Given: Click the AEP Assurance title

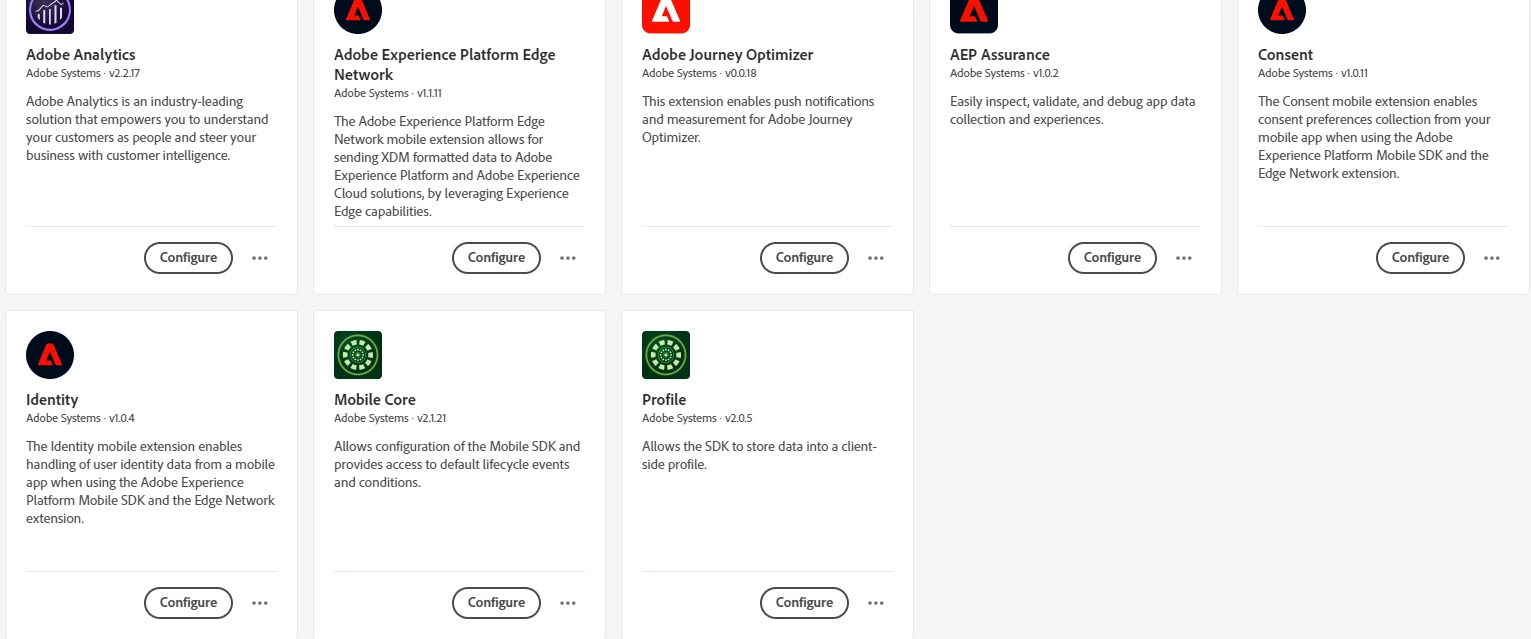Looking at the screenshot, I should [1000, 55].
